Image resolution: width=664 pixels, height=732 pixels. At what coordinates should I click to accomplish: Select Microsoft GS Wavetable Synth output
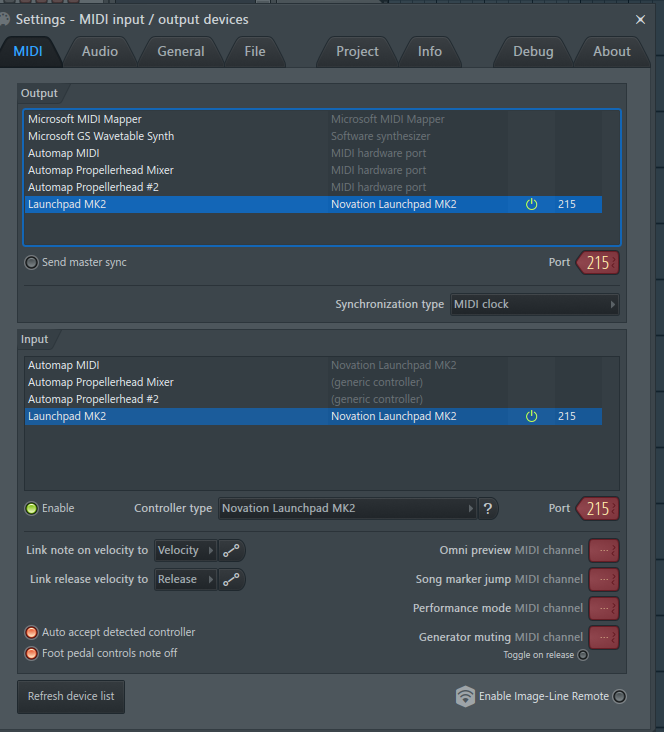coord(101,136)
